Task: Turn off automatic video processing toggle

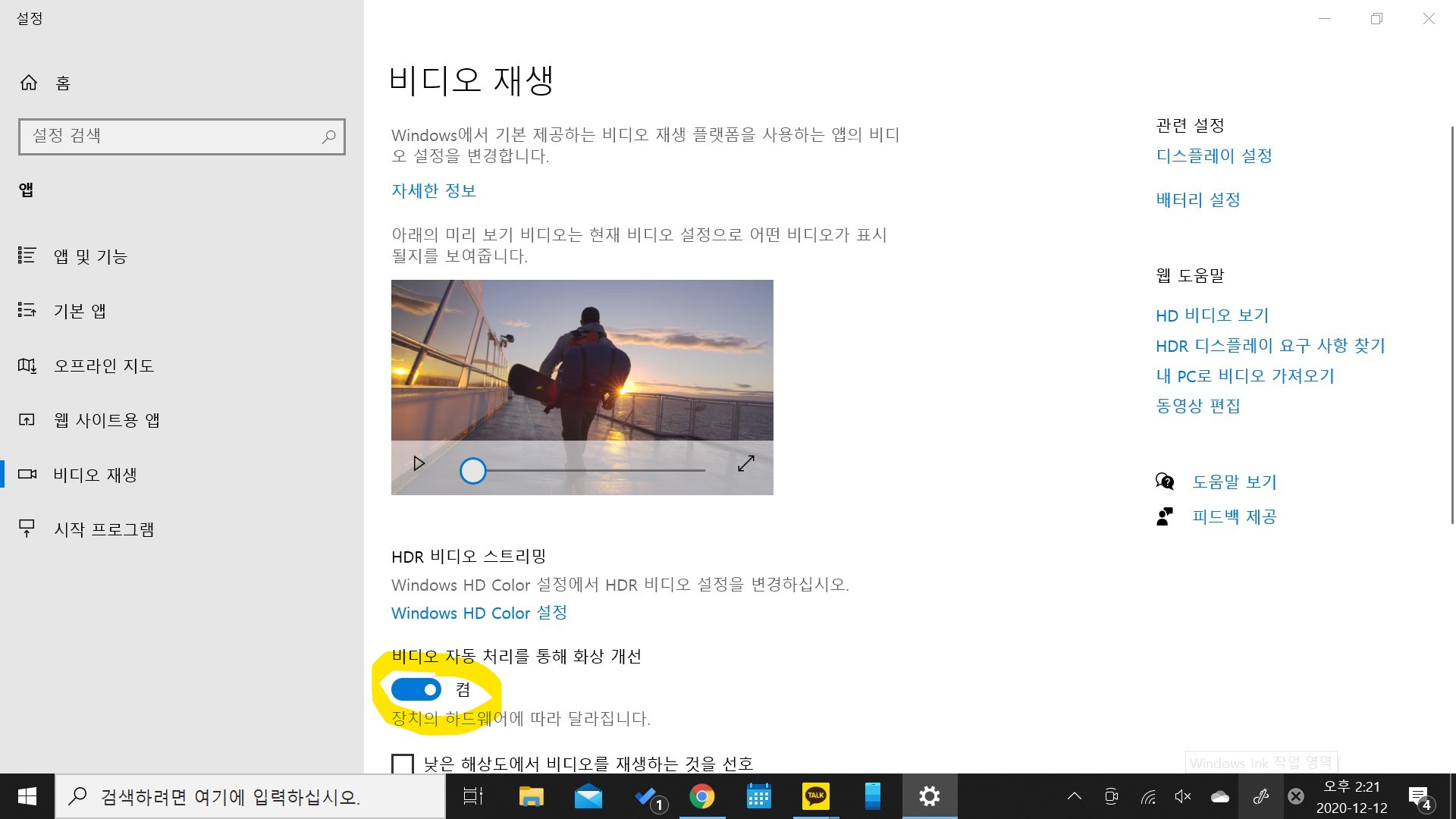Action: click(416, 689)
